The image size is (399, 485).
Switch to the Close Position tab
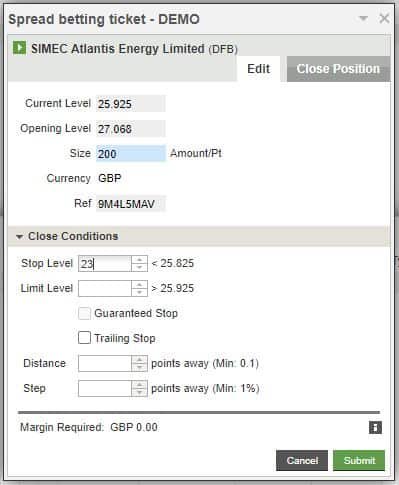point(338,69)
